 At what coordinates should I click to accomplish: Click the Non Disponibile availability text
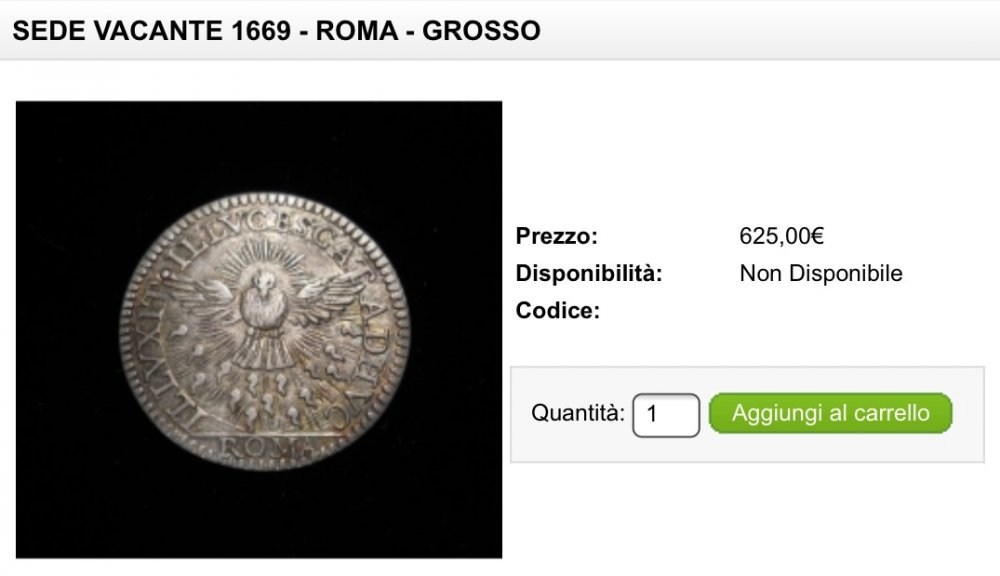click(x=821, y=274)
